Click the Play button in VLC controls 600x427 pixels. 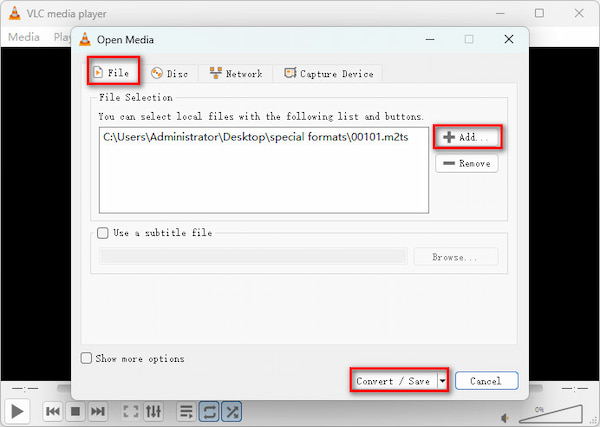point(17,411)
